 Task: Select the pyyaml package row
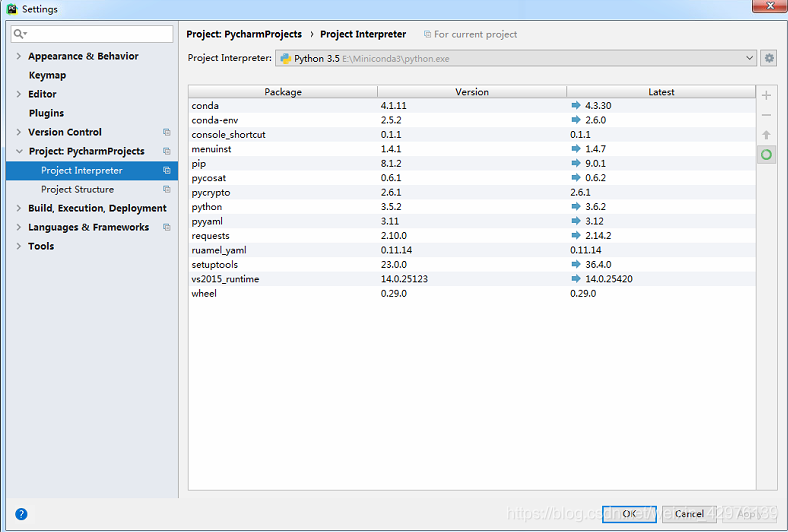click(472, 221)
